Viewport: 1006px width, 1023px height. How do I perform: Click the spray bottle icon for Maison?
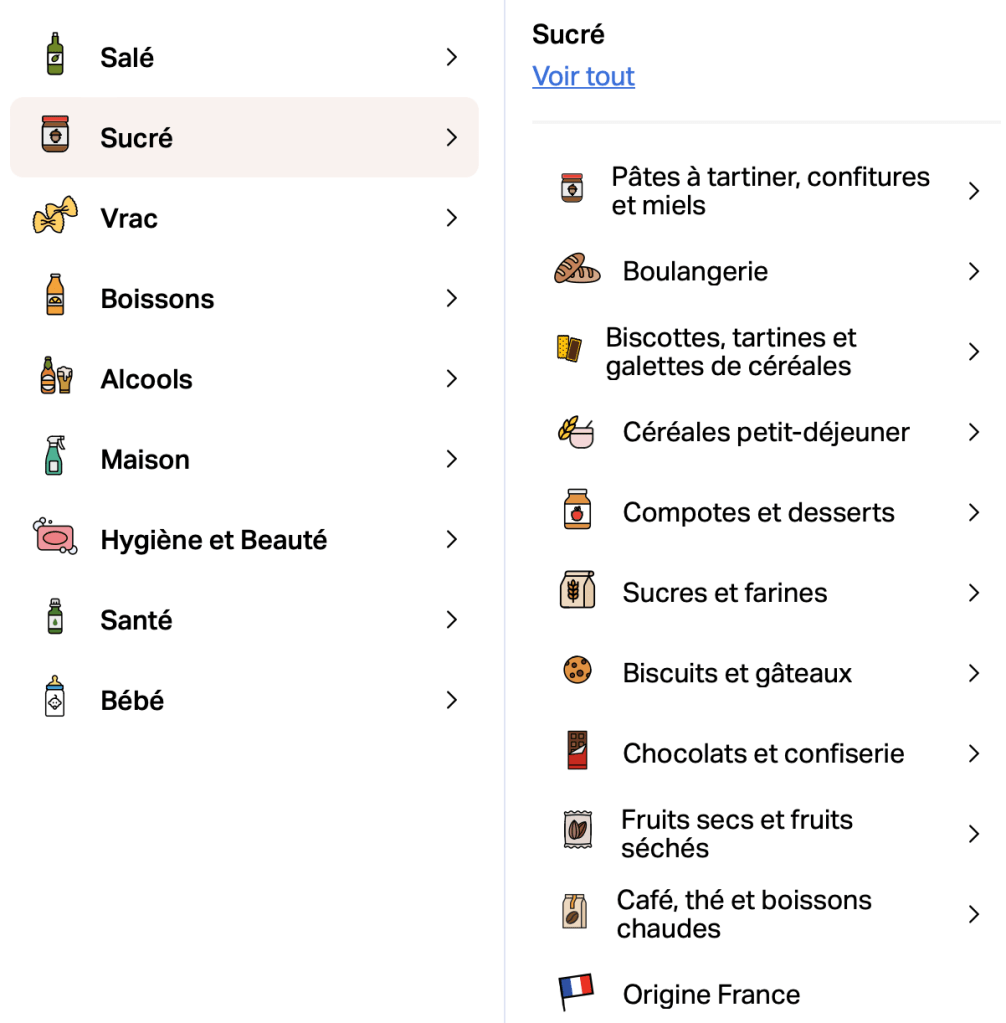click(x=55, y=458)
